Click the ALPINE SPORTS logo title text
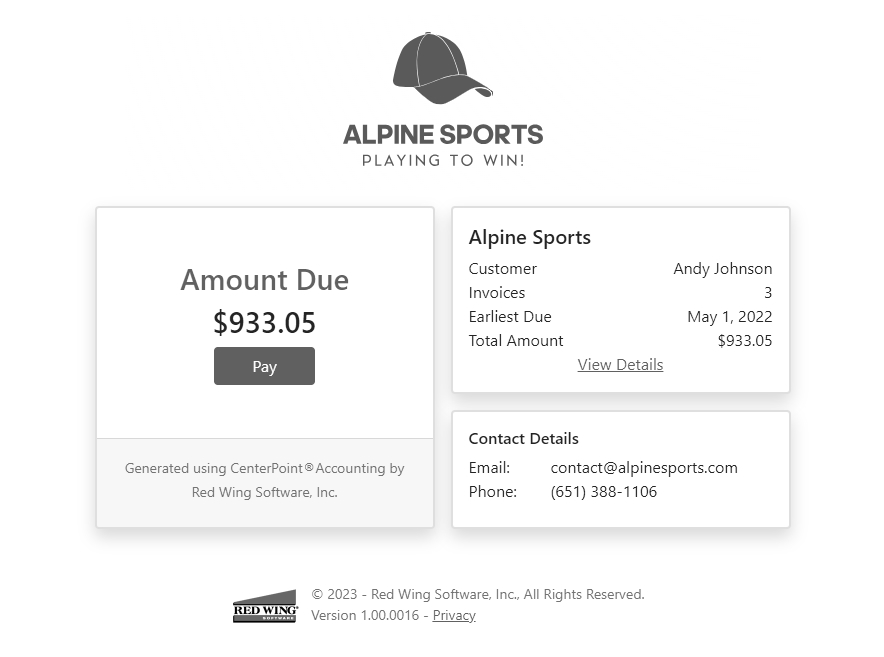The height and width of the screenshot is (657, 884). (x=443, y=135)
